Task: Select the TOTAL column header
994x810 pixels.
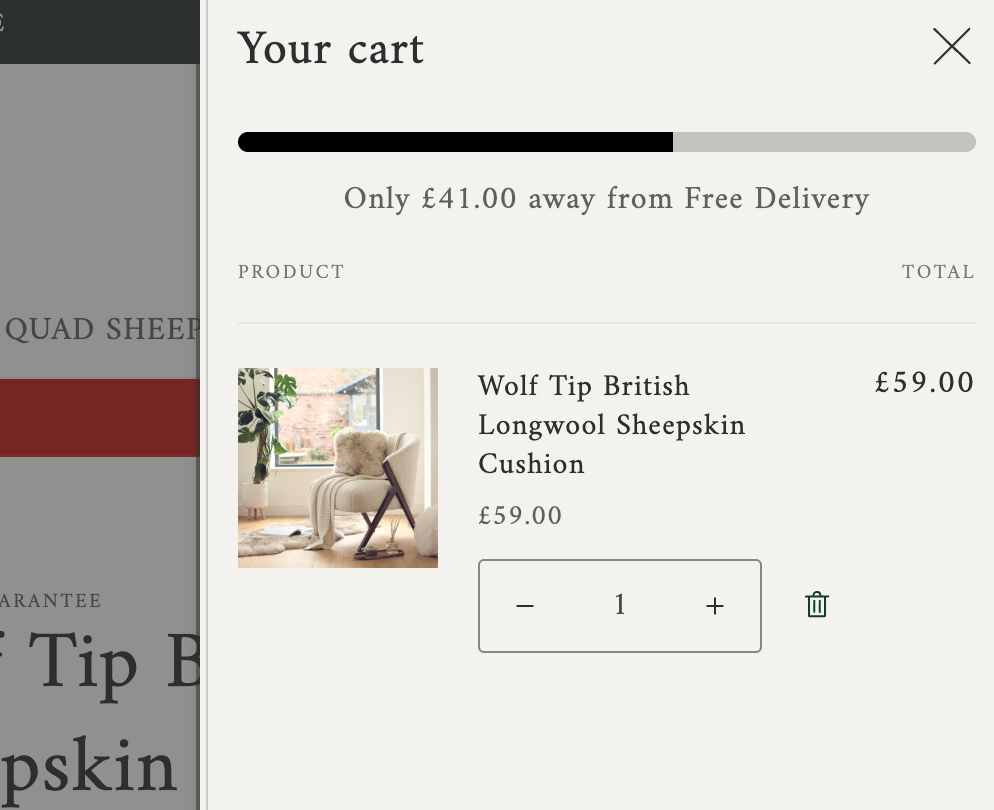Action: [x=937, y=272]
